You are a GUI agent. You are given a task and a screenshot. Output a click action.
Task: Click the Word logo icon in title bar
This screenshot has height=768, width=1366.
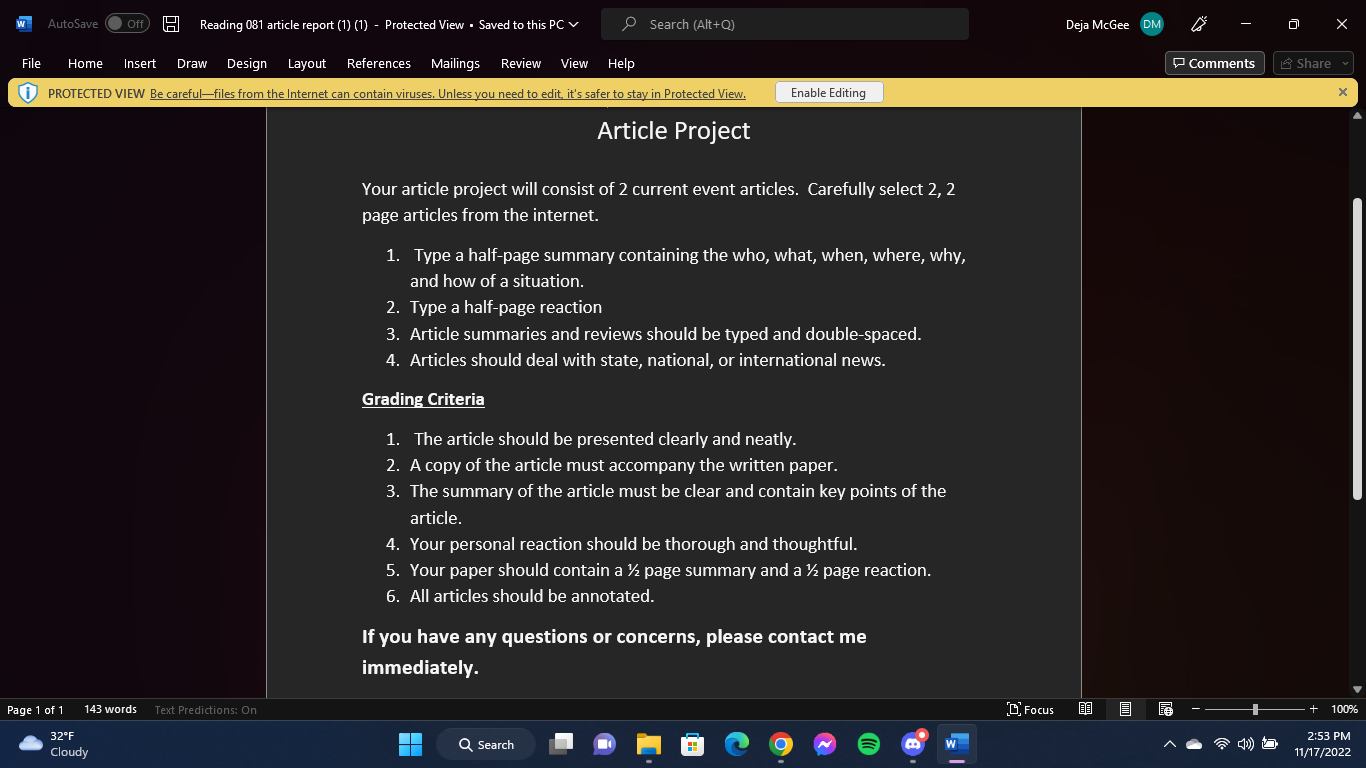tap(24, 24)
